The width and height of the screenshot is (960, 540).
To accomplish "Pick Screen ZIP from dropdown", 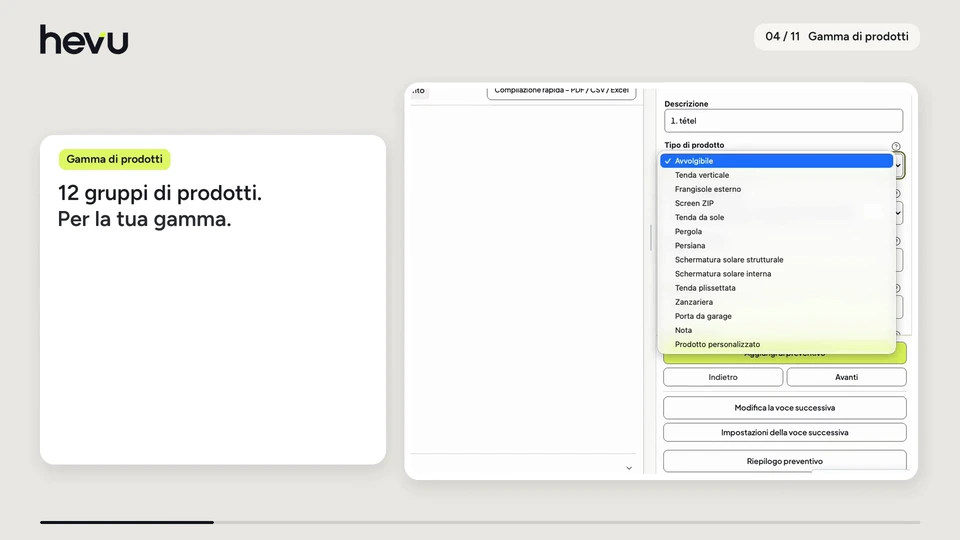I will pyautogui.click(x=776, y=203).
